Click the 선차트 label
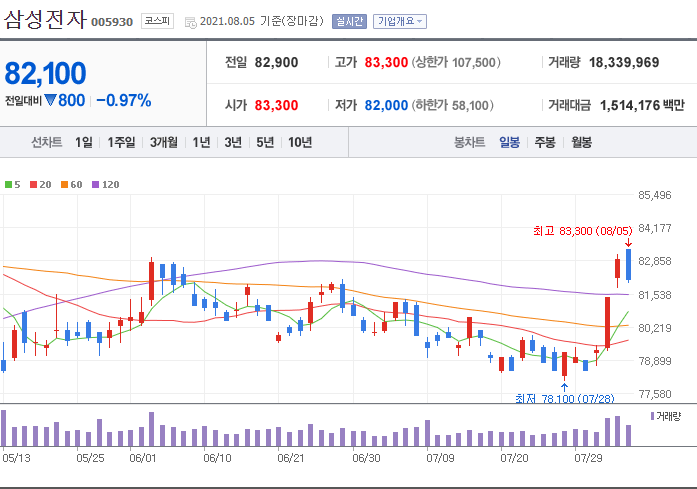 coord(46,142)
